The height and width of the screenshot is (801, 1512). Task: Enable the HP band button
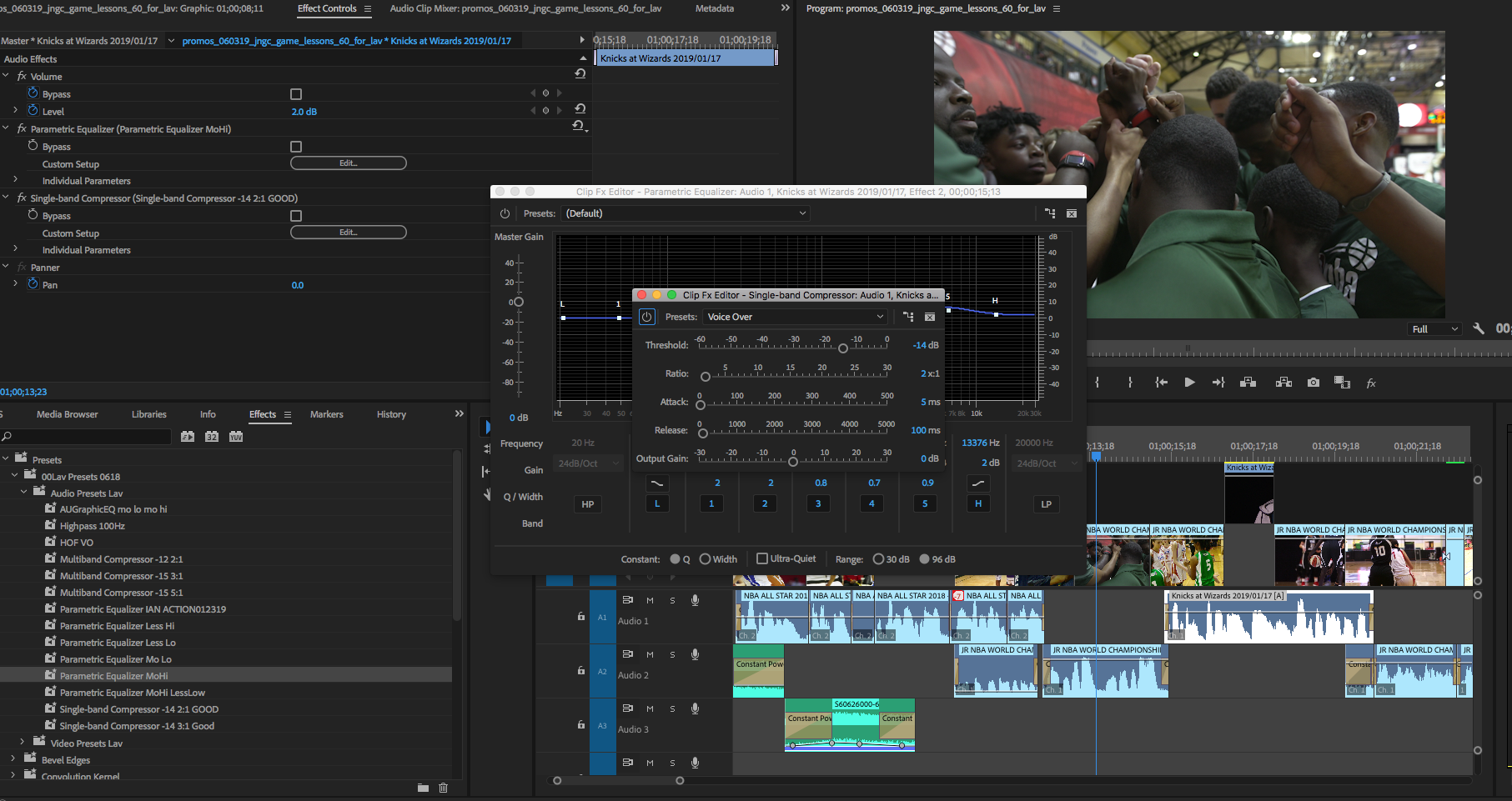588,504
